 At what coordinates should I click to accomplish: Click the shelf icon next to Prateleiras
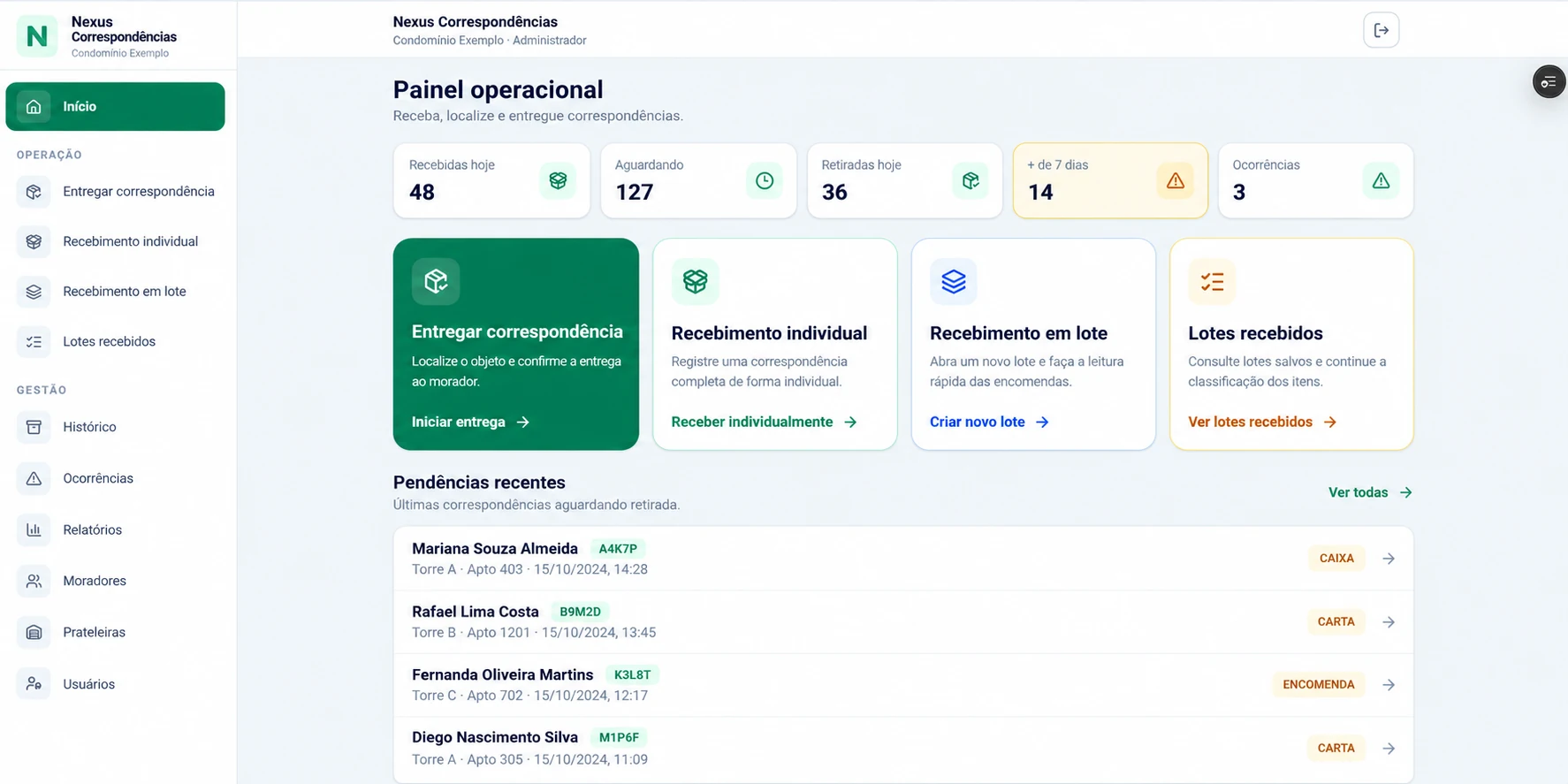(34, 632)
